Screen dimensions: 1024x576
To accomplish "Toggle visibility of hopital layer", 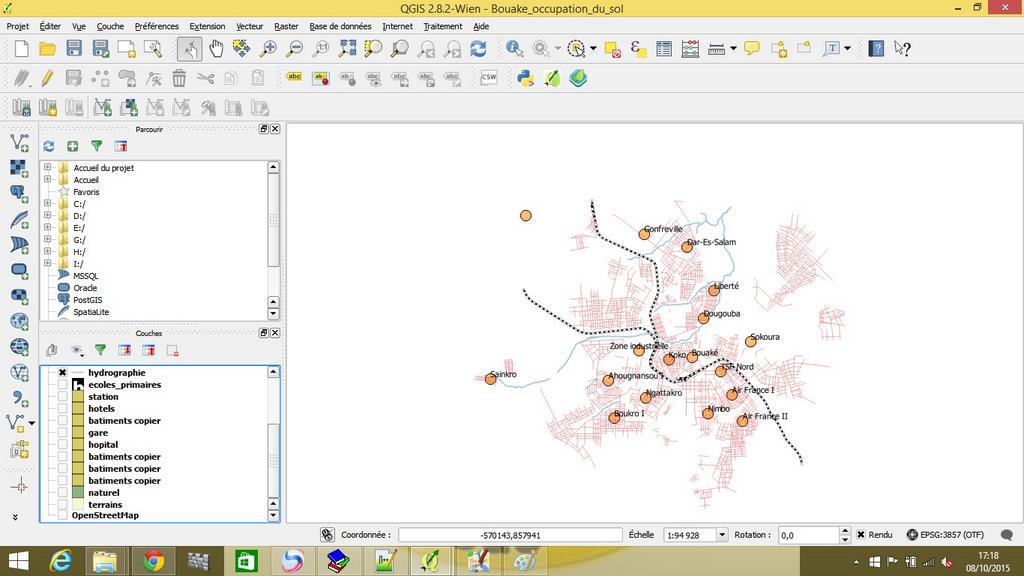I will pyautogui.click(x=62, y=444).
